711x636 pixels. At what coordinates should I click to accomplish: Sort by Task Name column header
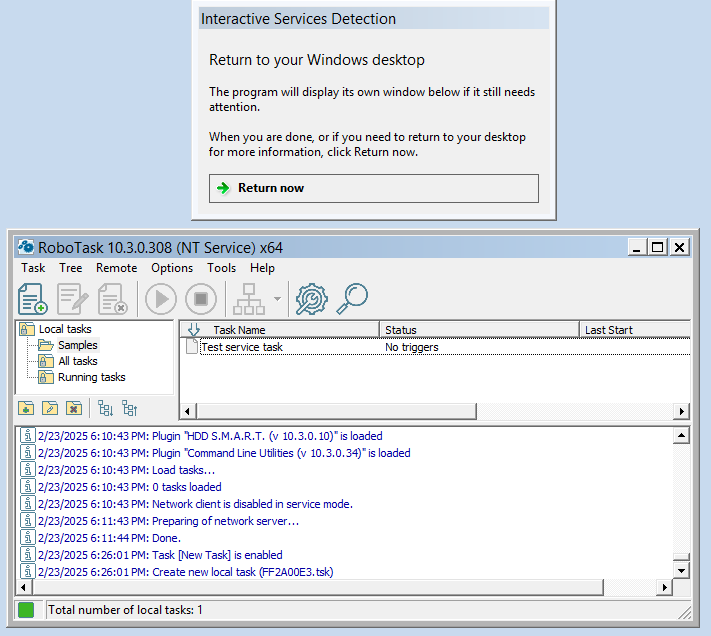(279, 330)
